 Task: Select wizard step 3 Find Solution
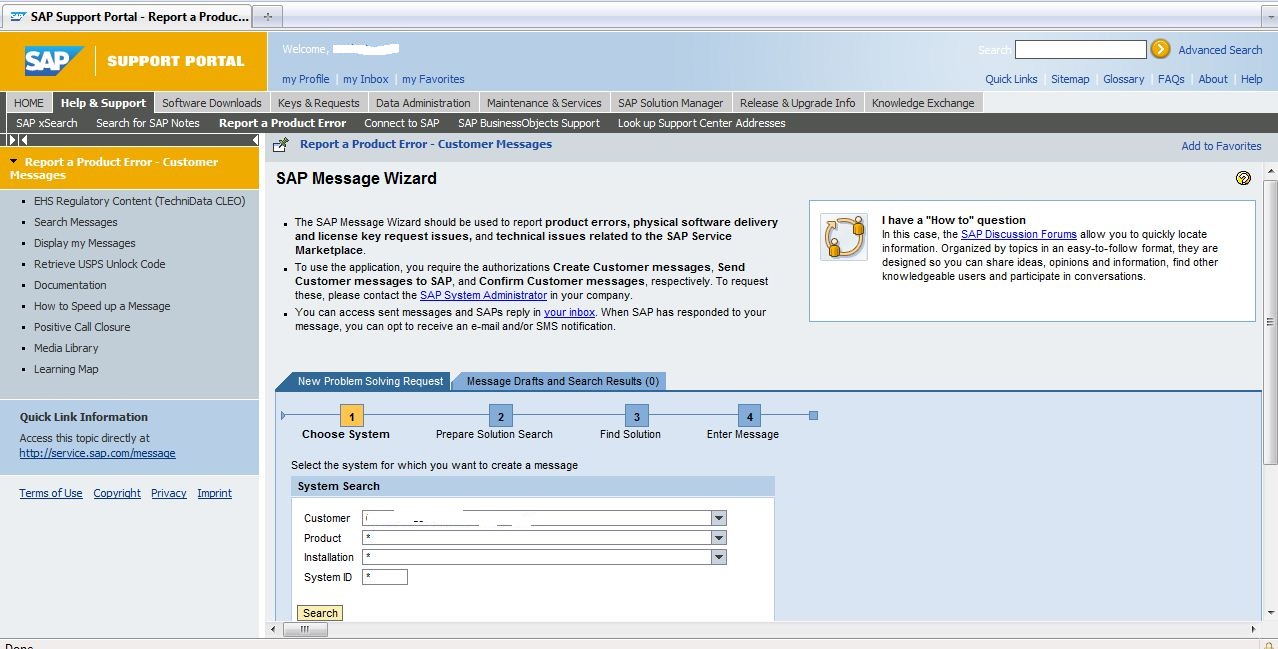point(636,417)
